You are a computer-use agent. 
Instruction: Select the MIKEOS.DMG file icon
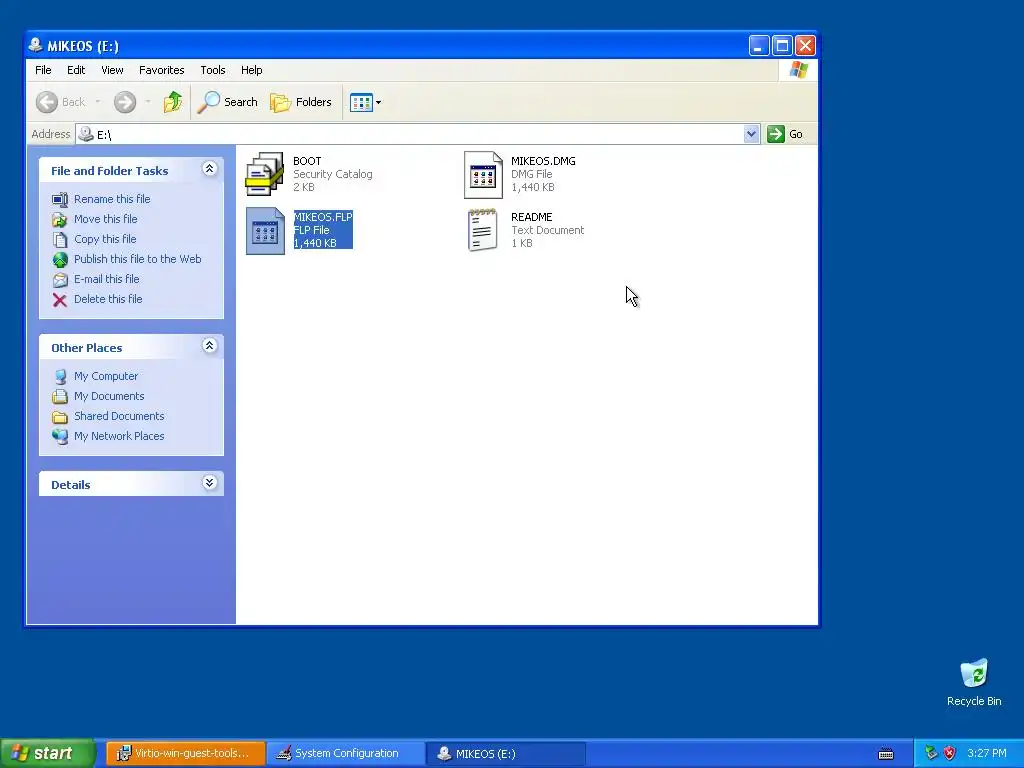(483, 174)
